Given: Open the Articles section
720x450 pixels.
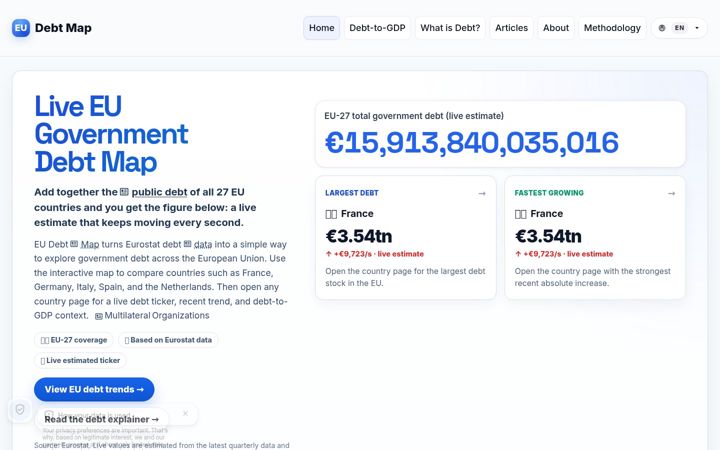Looking at the screenshot, I should coord(511,28).
